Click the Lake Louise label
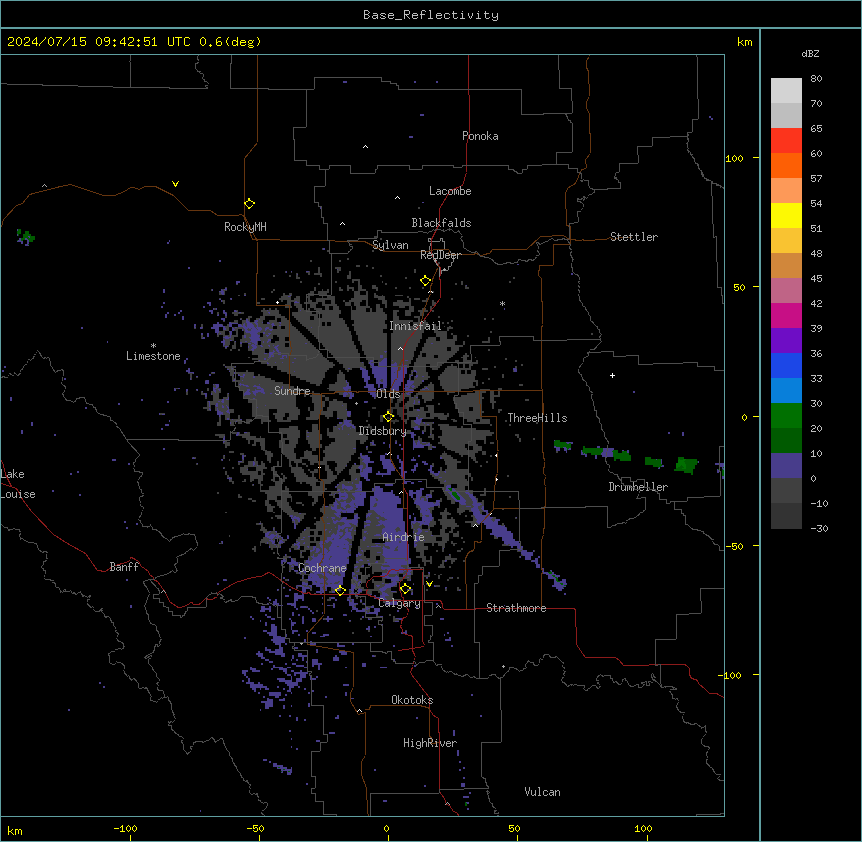Image resolution: width=862 pixels, height=842 pixels. click(x=16, y=484)
